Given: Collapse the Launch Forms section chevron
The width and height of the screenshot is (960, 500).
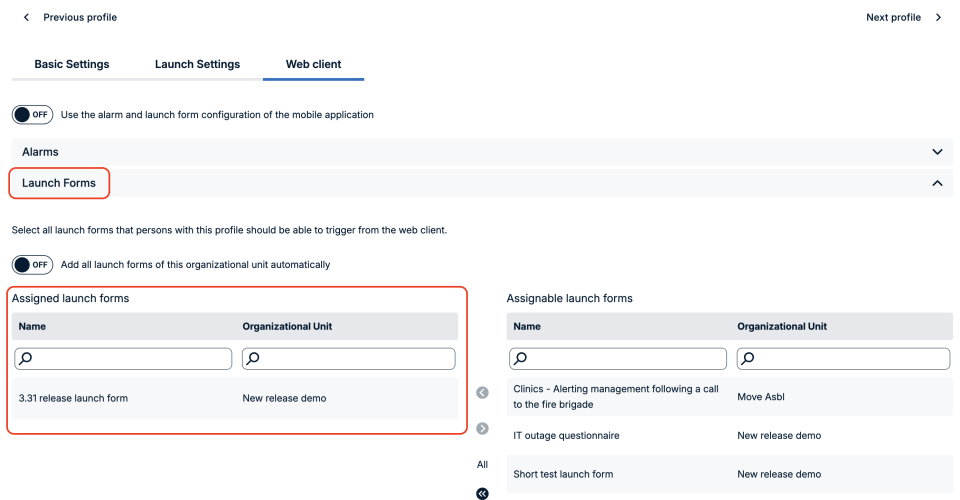Looking at the screenshot, I should point(937,183).
